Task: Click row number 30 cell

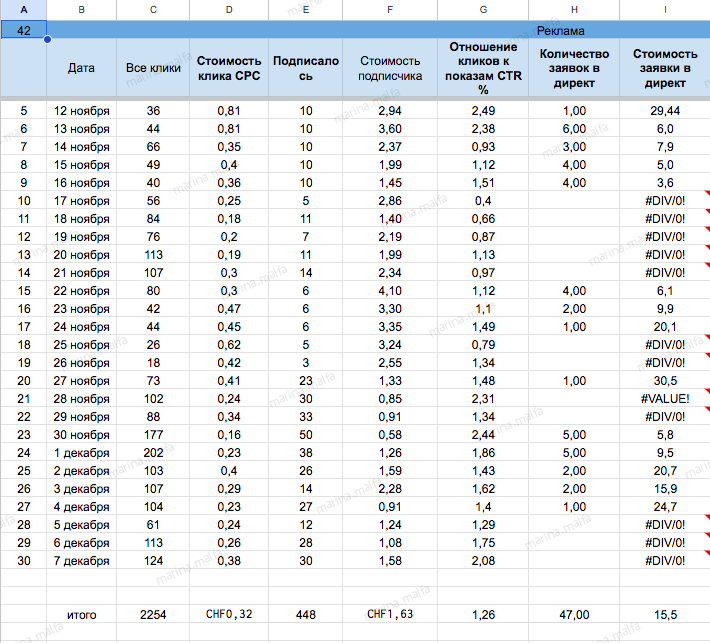Action: pyautogui.click(x=24, y=561)
